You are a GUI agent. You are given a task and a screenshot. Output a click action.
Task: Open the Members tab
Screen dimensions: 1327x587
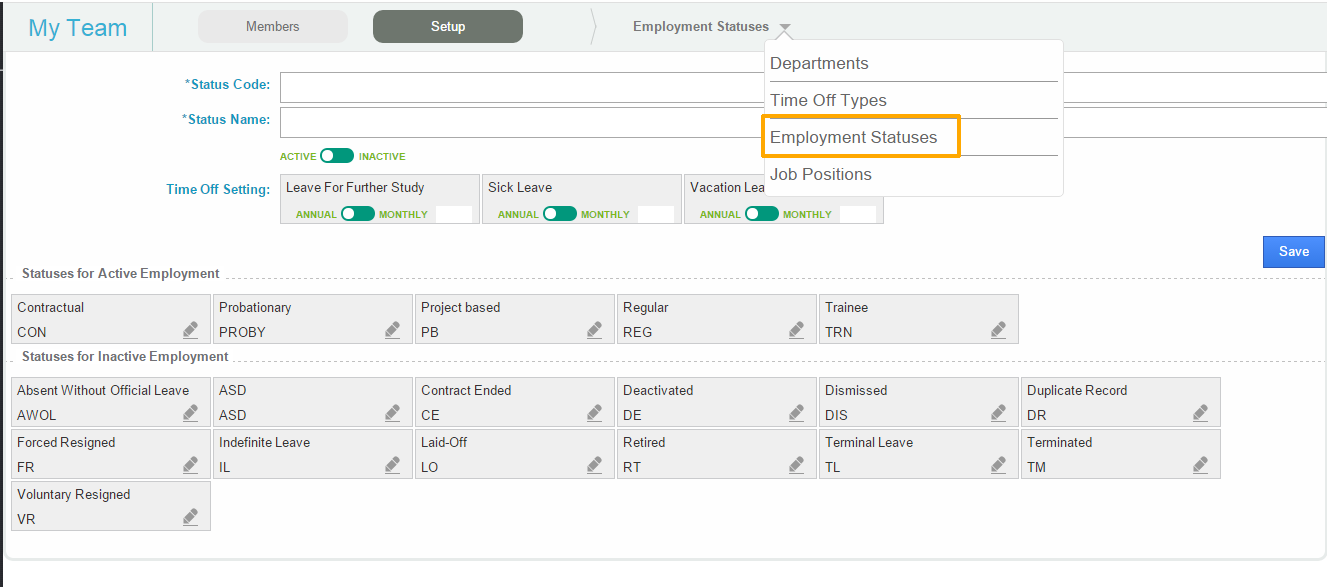tap(273, 27)
